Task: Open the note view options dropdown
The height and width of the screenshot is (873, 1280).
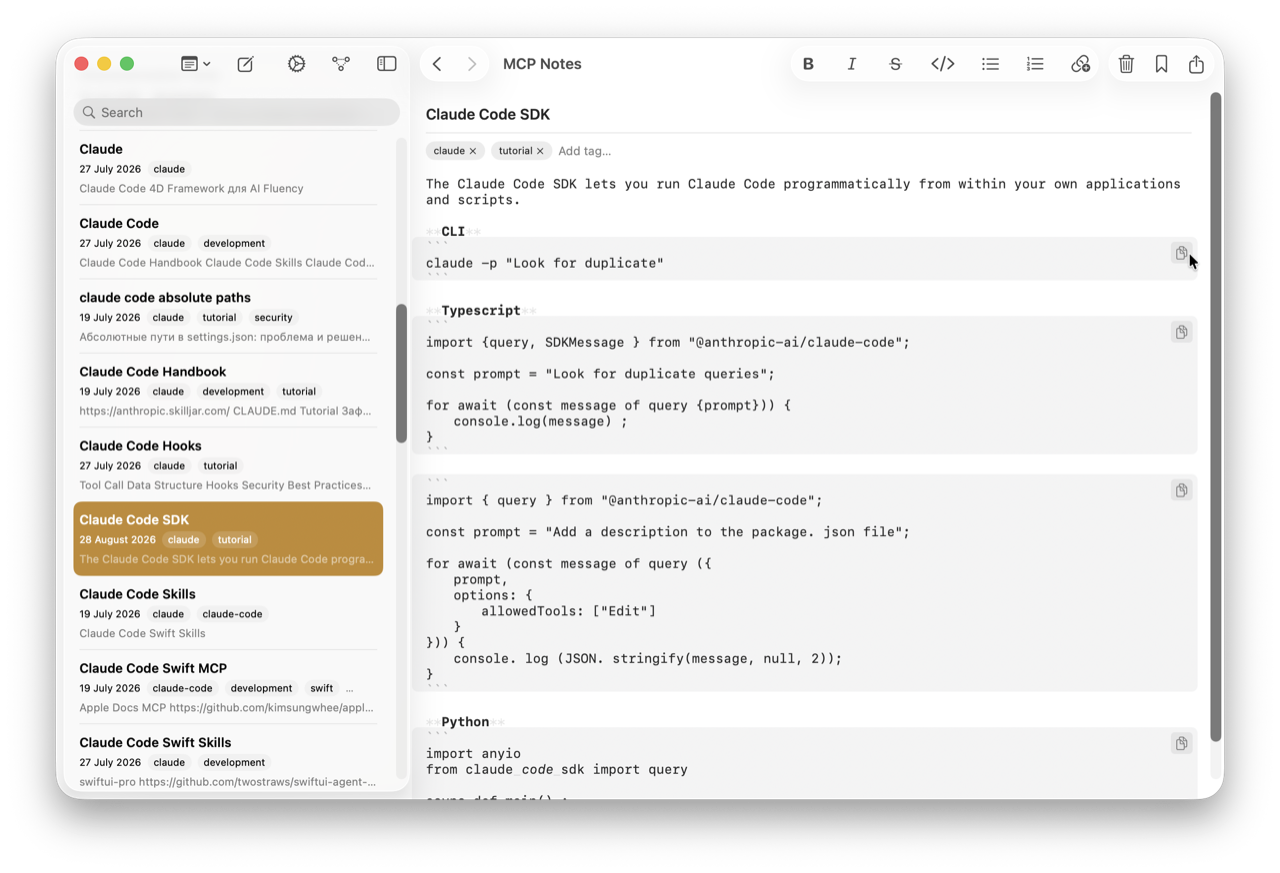Action: 195,64
